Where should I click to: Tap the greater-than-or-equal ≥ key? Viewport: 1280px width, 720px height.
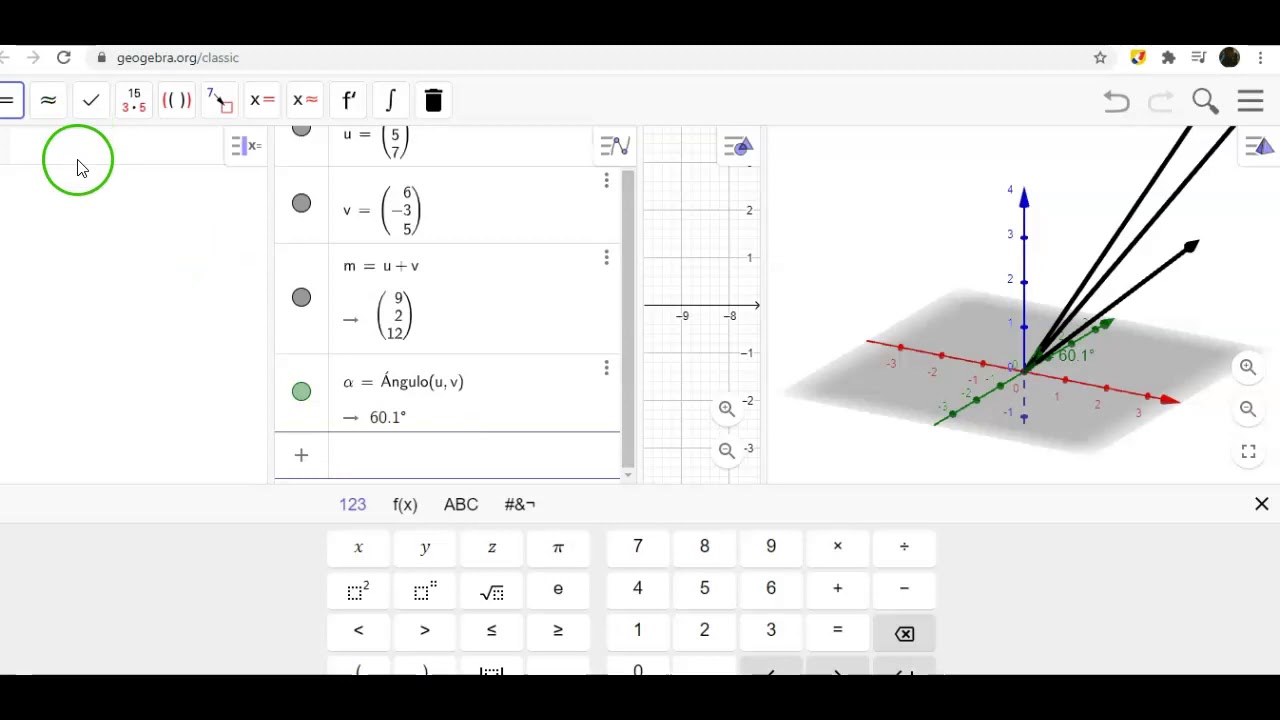558,631
